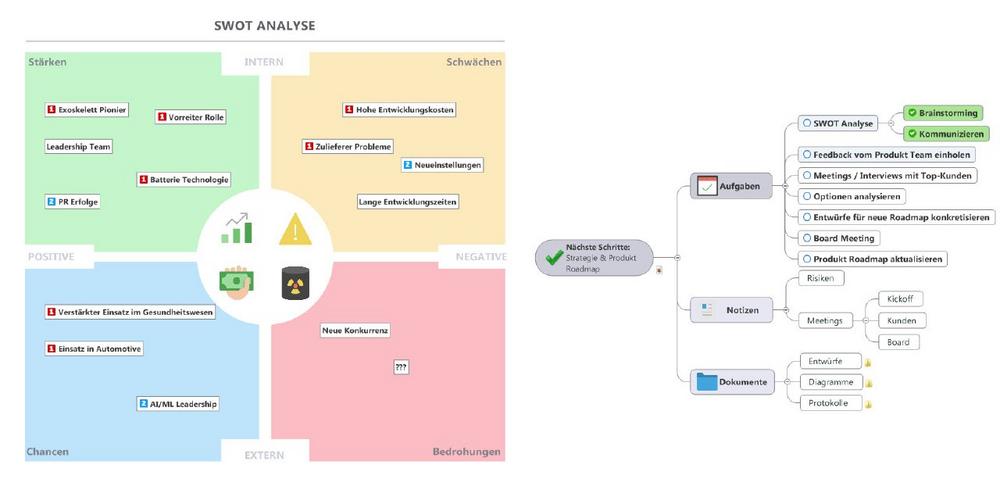Collapse the Meetings sub-branch
Viewport: 1000px width, 493px height.
click(x=864, y=320)
